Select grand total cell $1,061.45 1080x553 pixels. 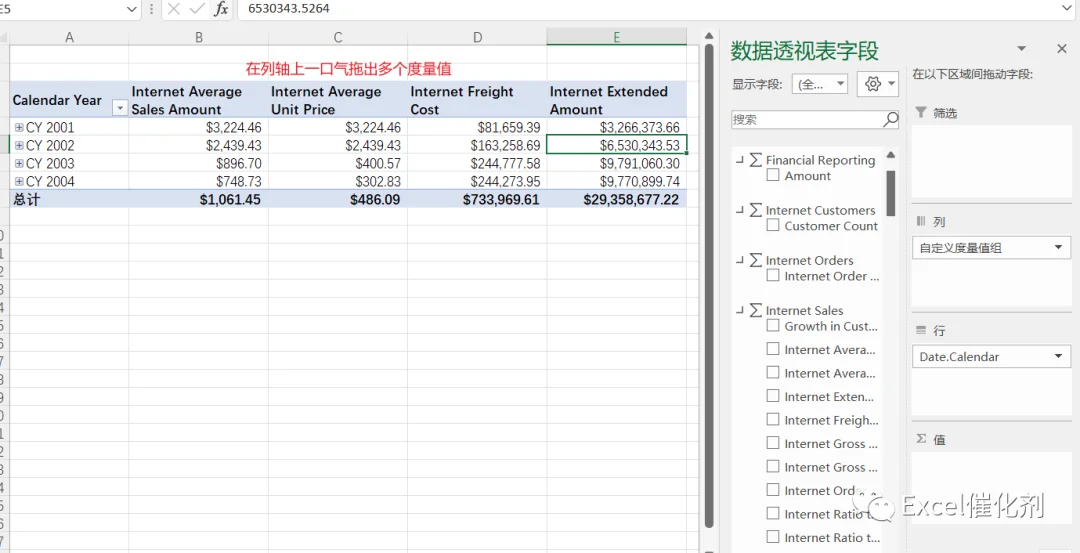pos(198,199)
